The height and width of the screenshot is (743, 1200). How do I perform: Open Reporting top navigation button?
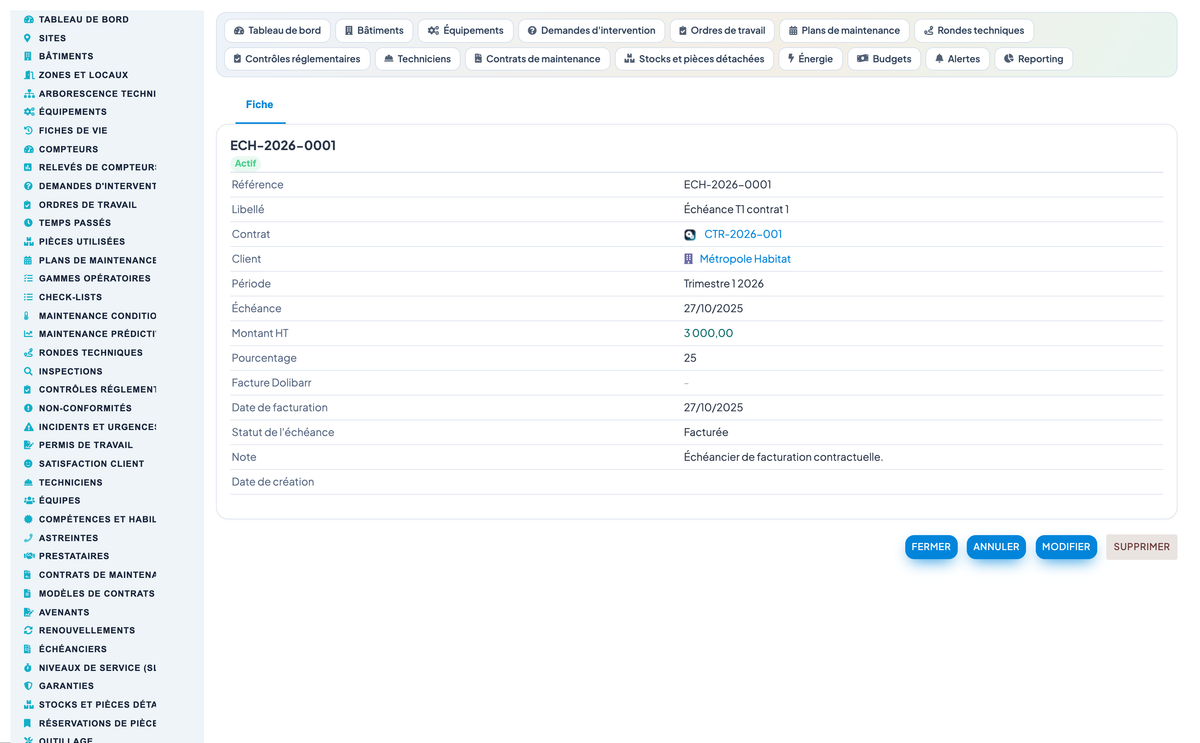(1033, 59)
